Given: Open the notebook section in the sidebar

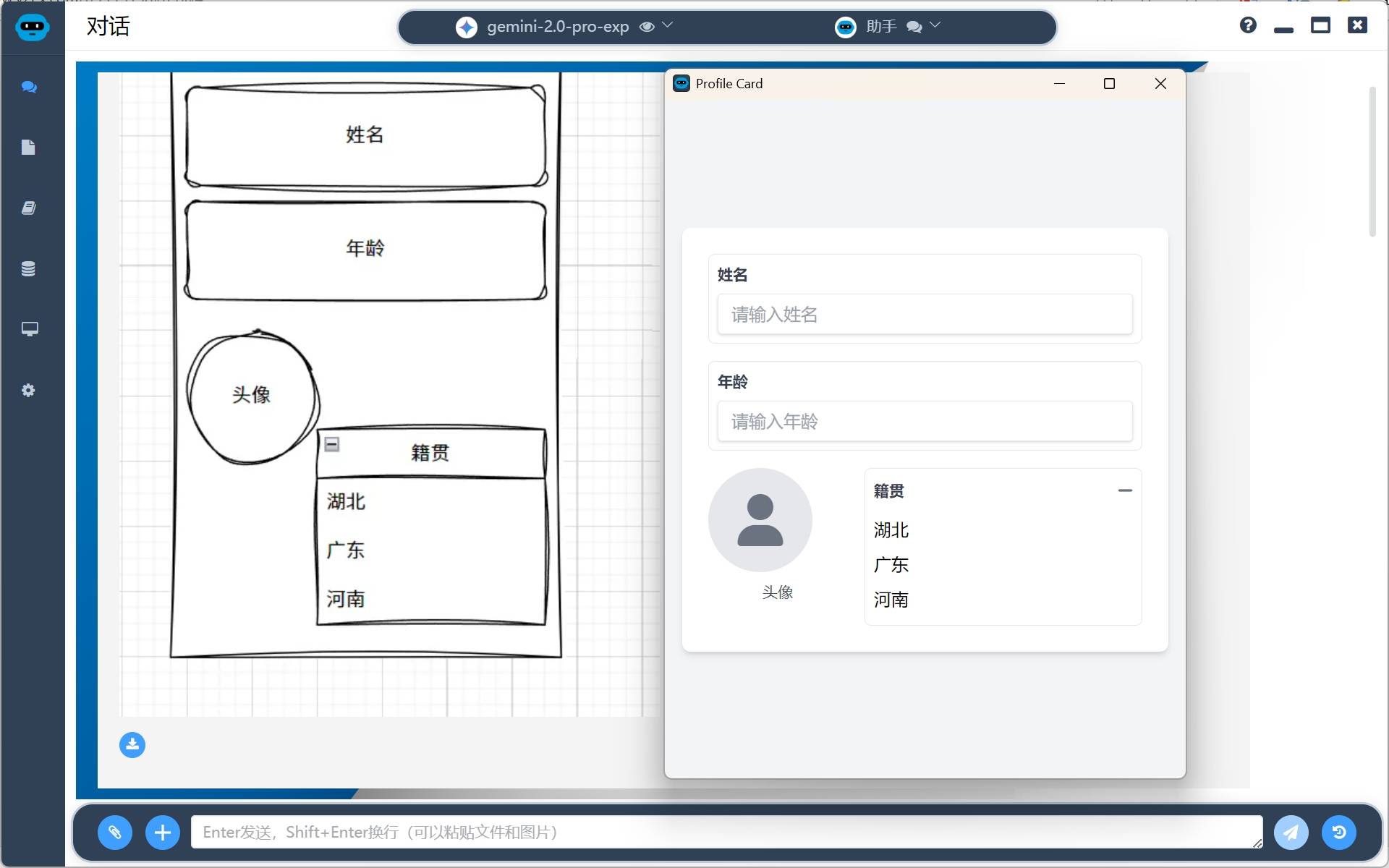Looking at the screenshot, I should 29,208.
